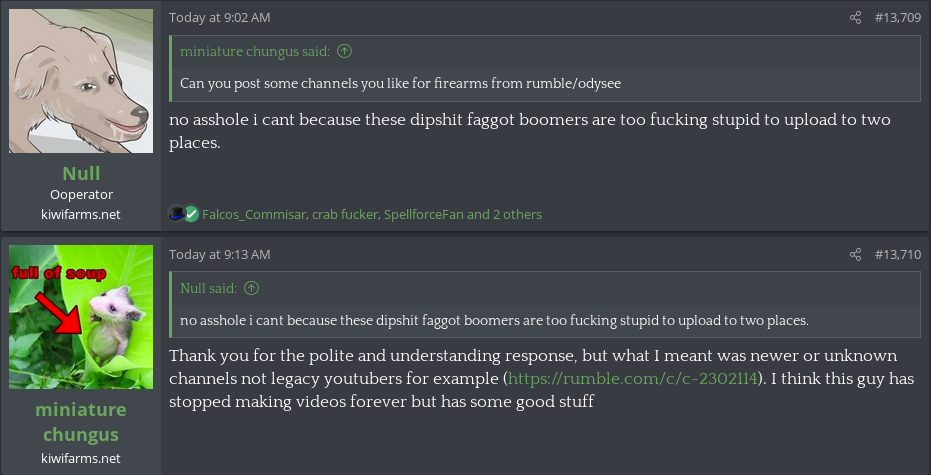
Task: Click the 'Today at 9:02 AM' timestamp
Action: [220, 18]
